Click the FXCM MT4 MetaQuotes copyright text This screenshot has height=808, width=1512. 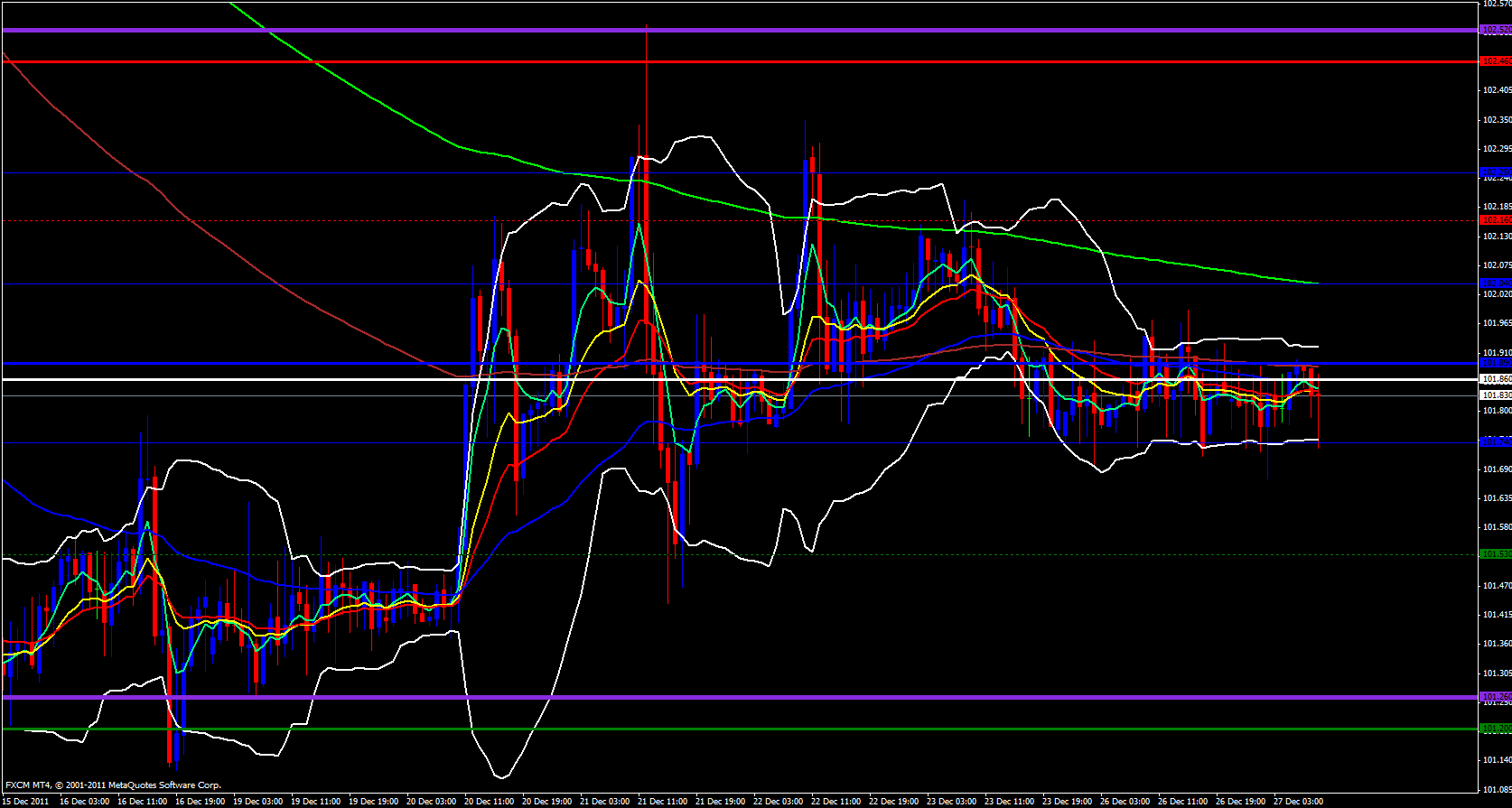(113, 785)
